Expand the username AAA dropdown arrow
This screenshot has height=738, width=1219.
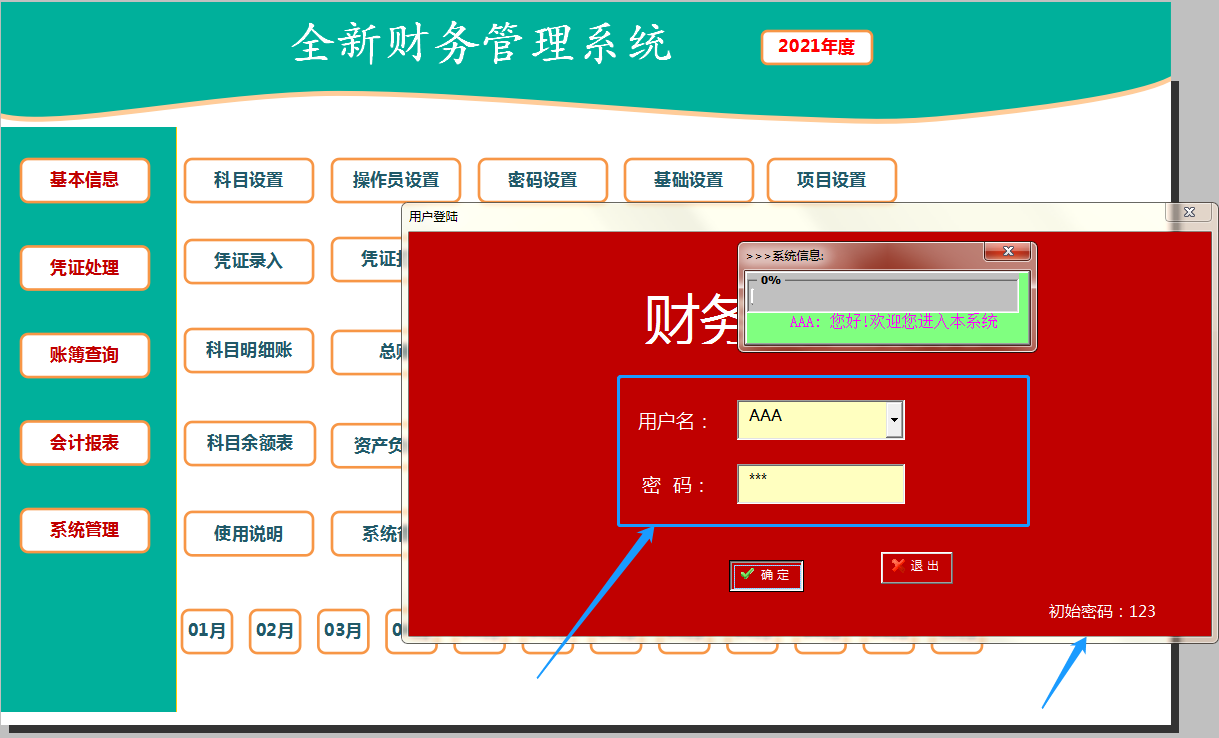[894, 419]
